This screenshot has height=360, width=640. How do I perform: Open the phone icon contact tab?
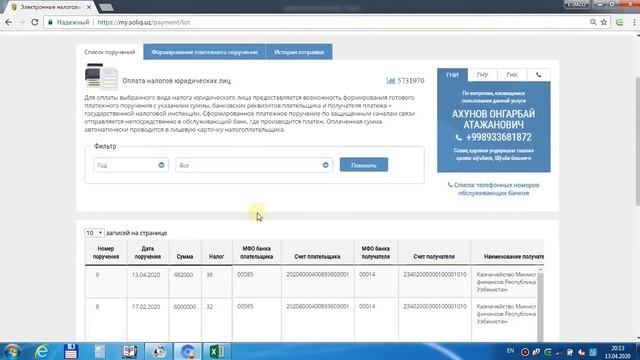click(x=539, y=75)
